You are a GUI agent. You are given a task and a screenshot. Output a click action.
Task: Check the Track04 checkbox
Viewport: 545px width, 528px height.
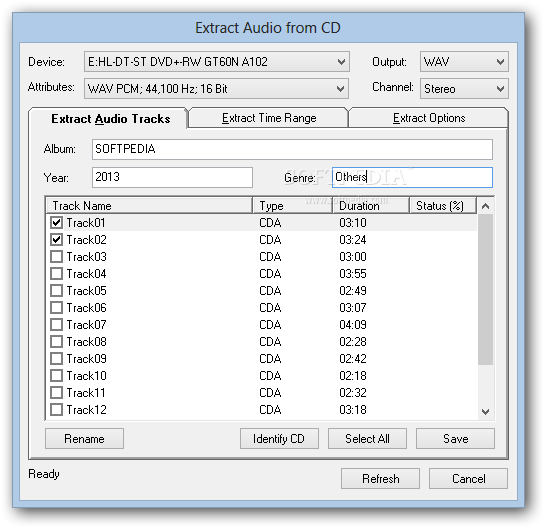pos(56,274)
